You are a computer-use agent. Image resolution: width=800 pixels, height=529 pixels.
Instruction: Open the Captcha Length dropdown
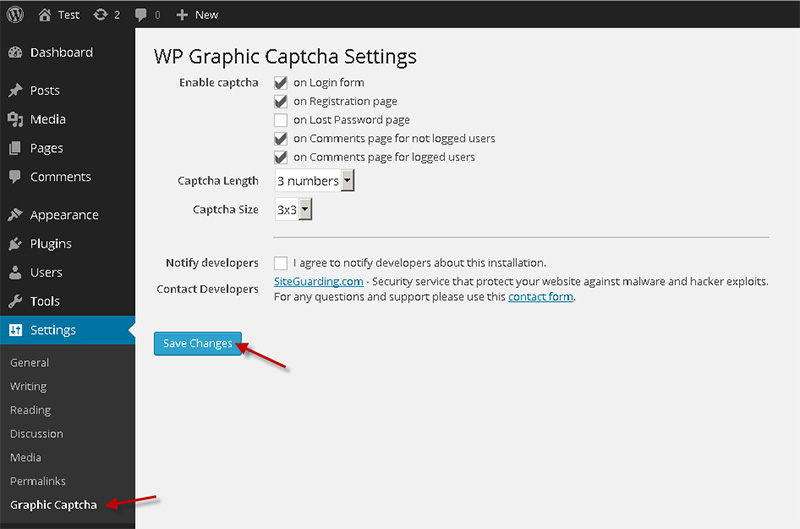coord(314,181)
